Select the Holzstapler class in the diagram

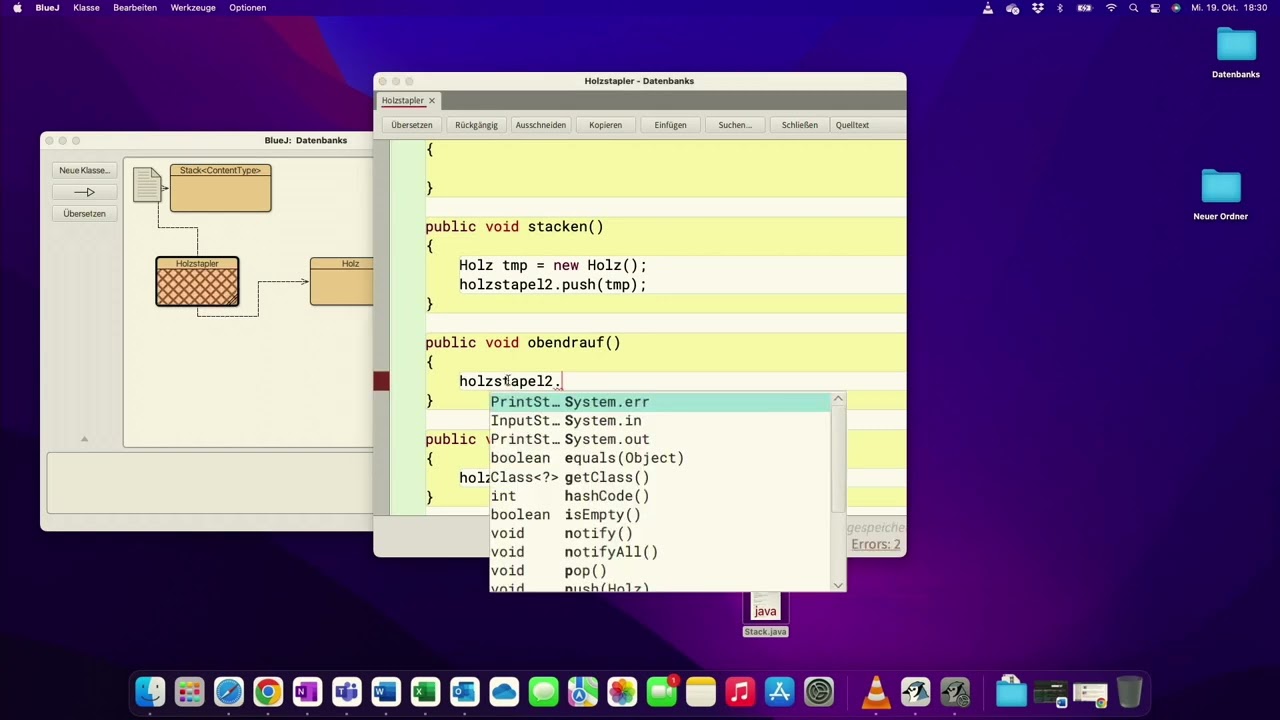[x=197, y=281]
